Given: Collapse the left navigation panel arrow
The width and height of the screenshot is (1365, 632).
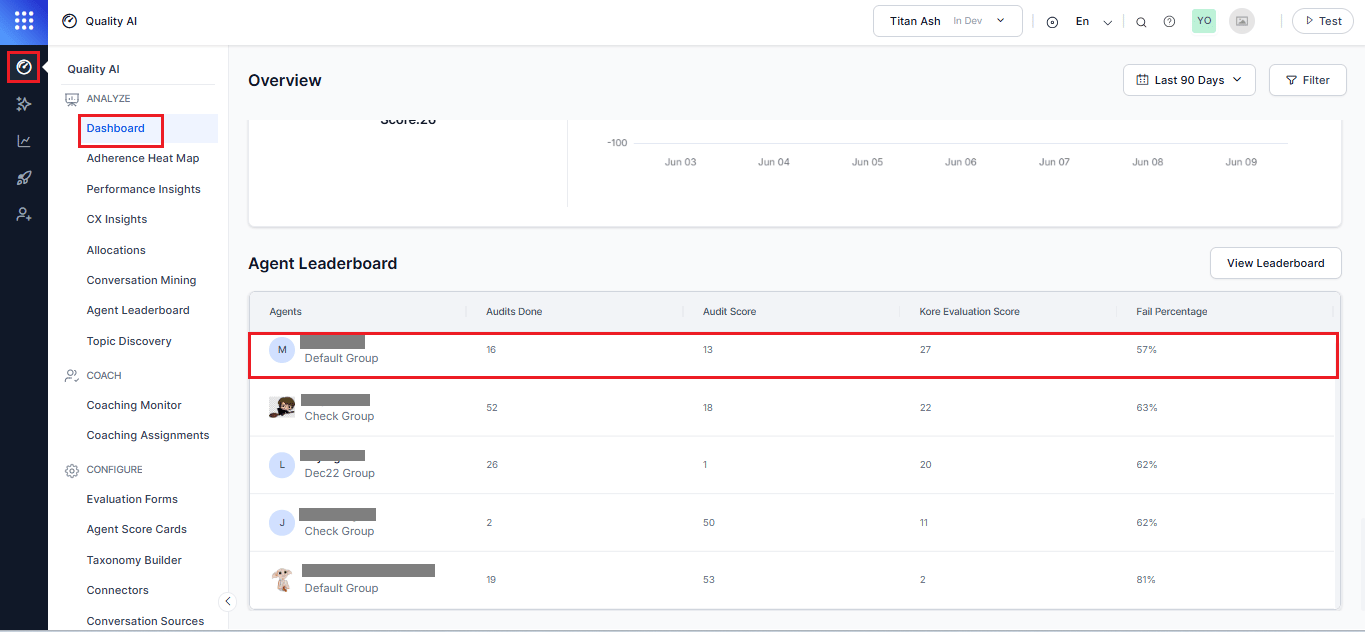Looking at the screenshot, I should click(227, 601).
